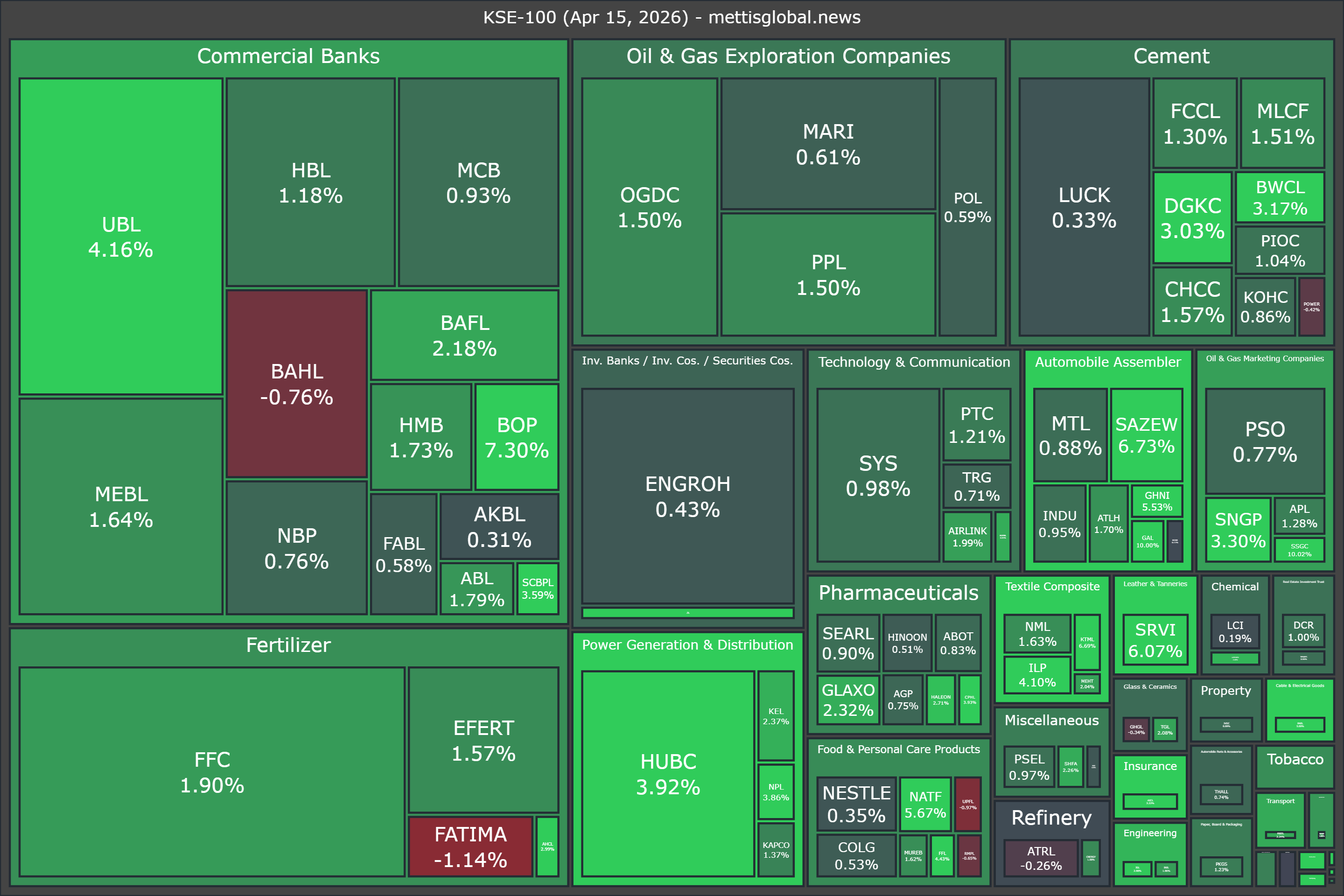Select the ATRL -0.26% tile

point(1041,858)
